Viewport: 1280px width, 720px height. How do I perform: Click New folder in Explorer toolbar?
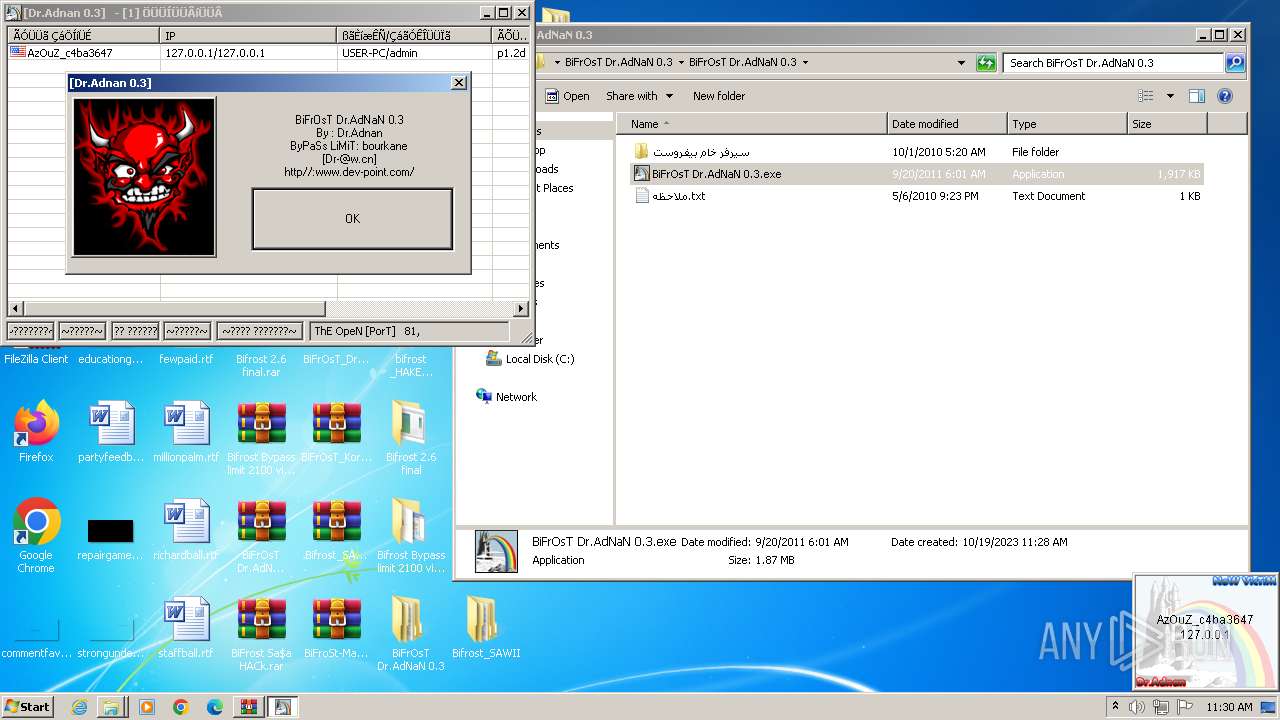[719, 96]
